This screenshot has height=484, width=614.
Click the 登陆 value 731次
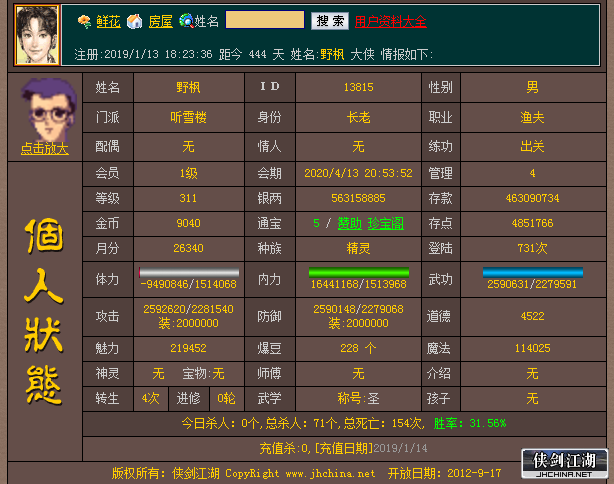pos(533,248)
